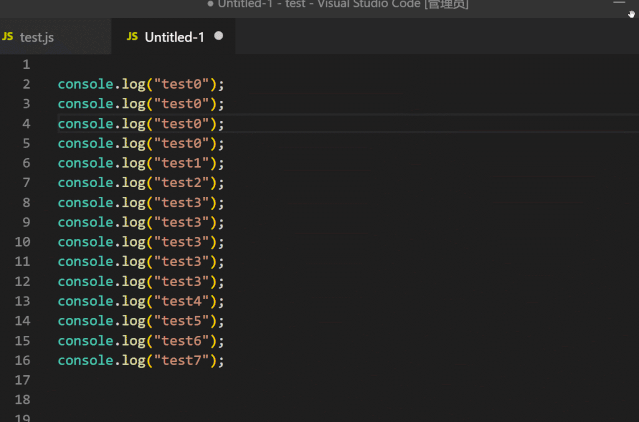This screenshot has height=422, width=639.
Task: Click line number 9 in gutter
Action: point(26,222)
